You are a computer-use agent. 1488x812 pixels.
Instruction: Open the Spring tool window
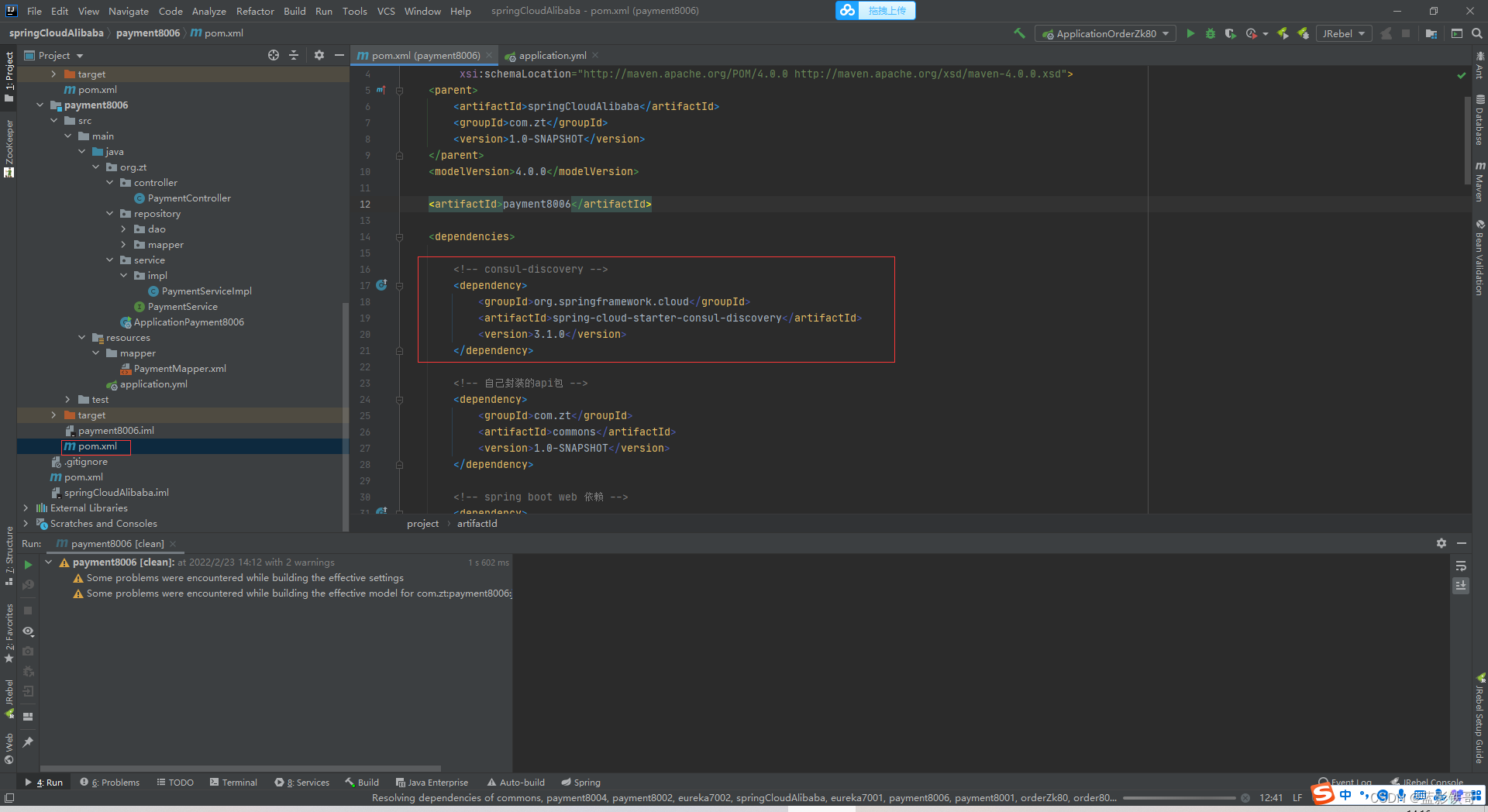[x=580, y=782]
